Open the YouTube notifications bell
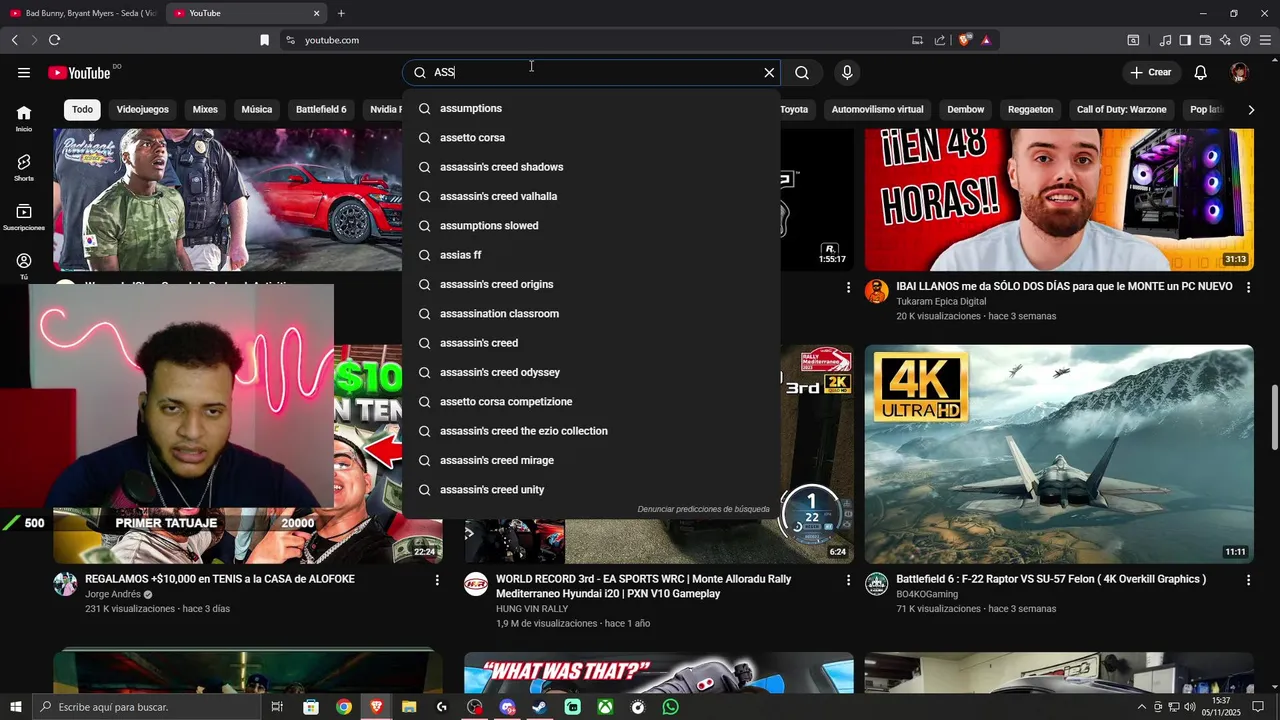1280x720 pixels. point(1201,72)
